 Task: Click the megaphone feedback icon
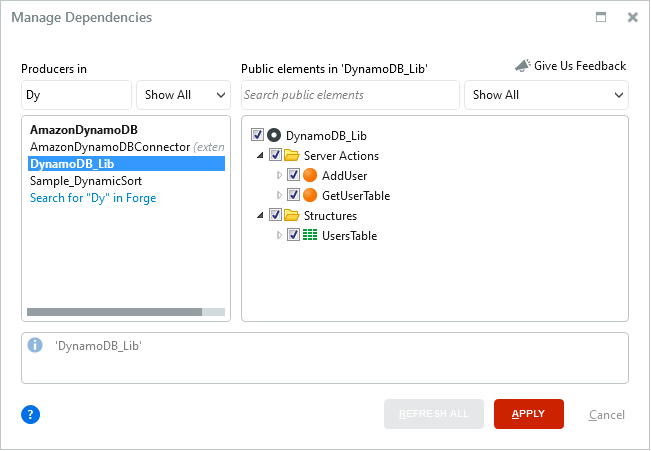click(x=522, y=66)
